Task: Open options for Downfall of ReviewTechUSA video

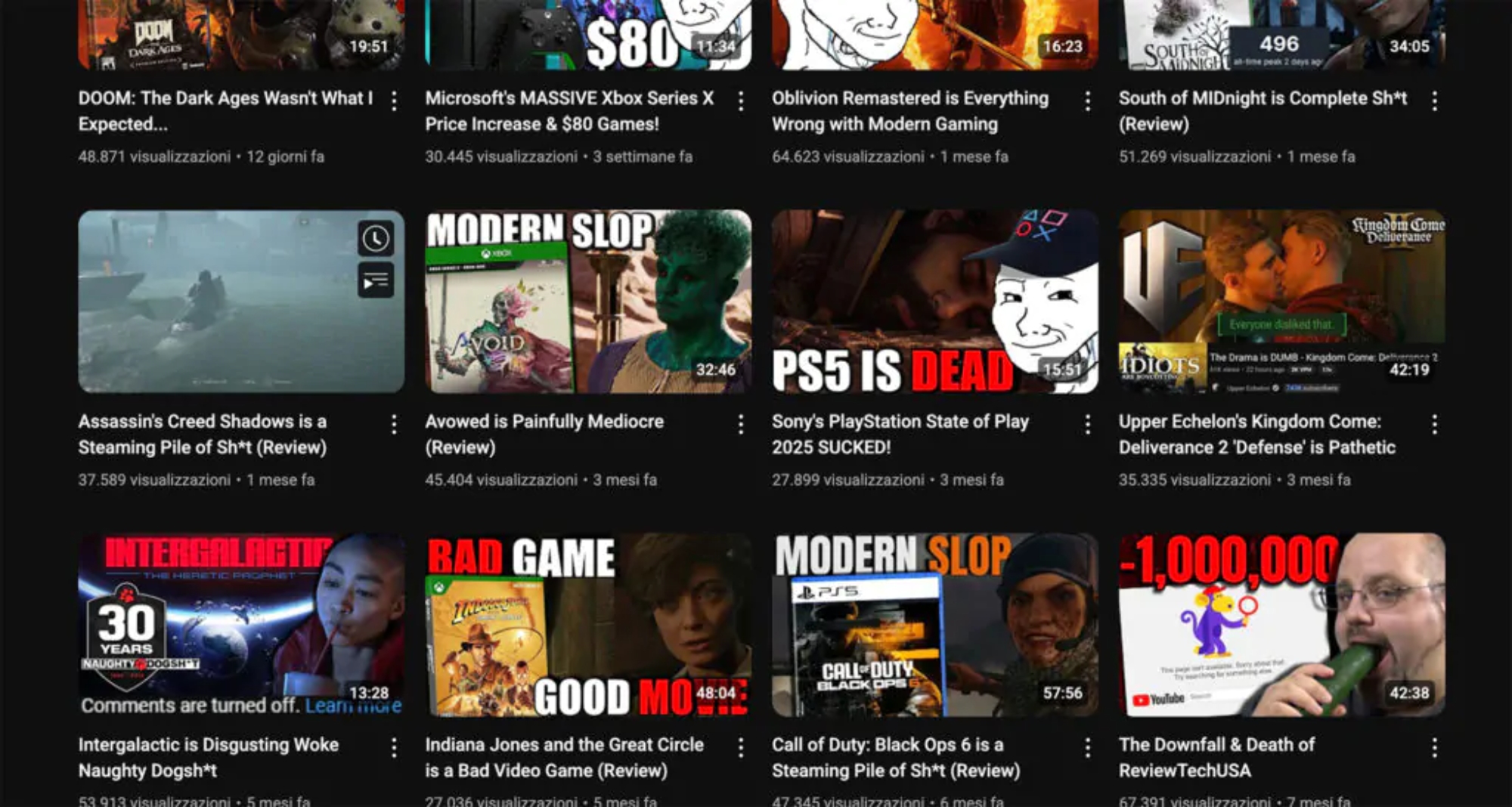Action: [1434, 748]
